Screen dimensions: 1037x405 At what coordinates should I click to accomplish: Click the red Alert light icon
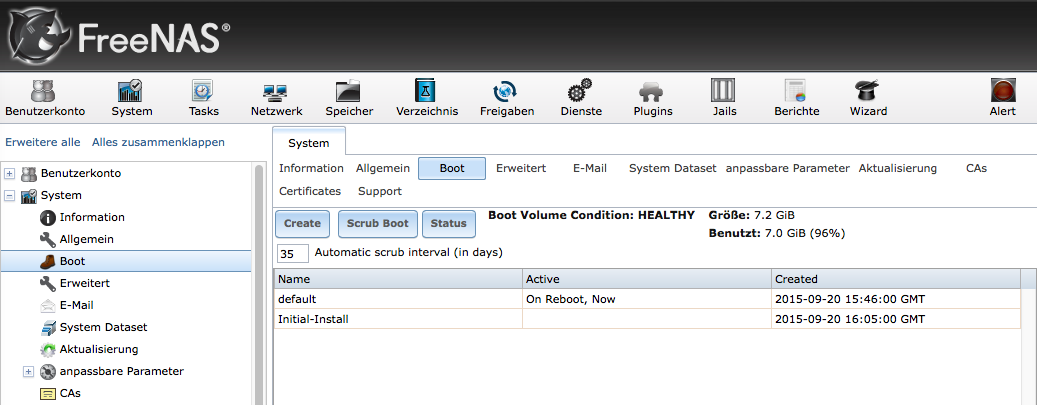pyautogui.click(x=1003, y=91)
